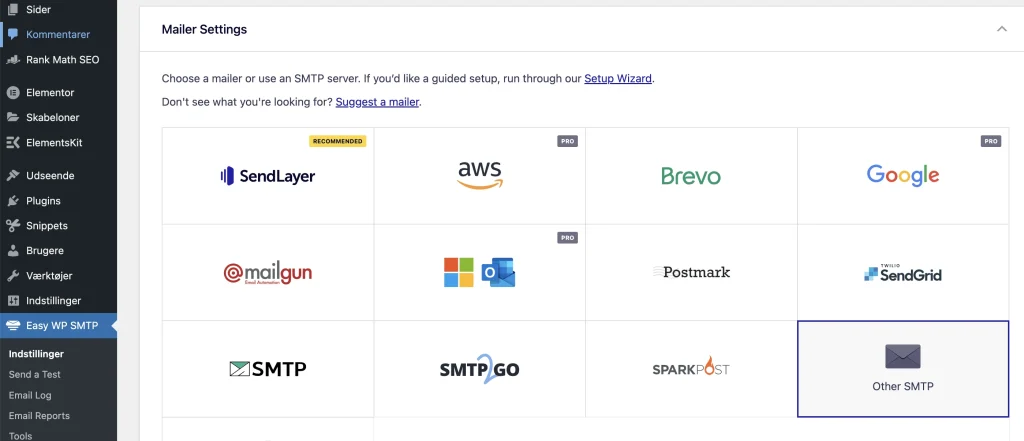Pick the Google mailer option

tap(903, 176)
